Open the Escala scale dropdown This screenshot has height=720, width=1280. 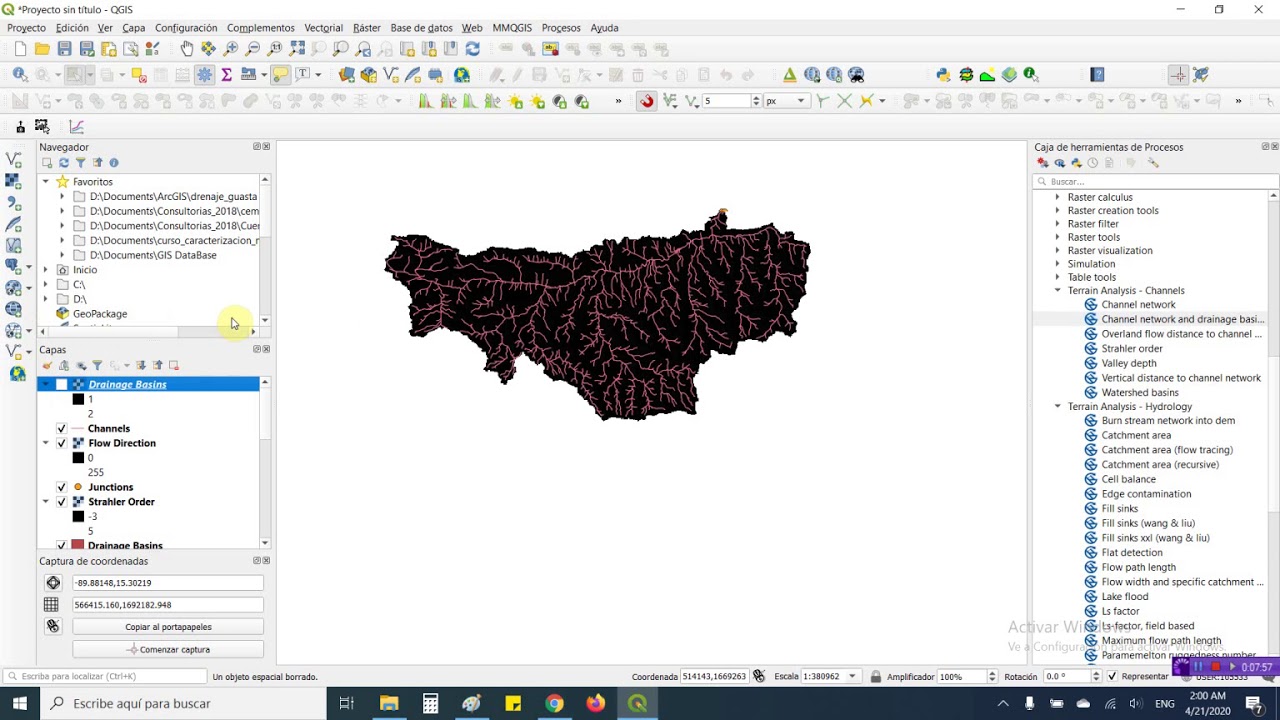pyautogui.click(x=852, y=677)
